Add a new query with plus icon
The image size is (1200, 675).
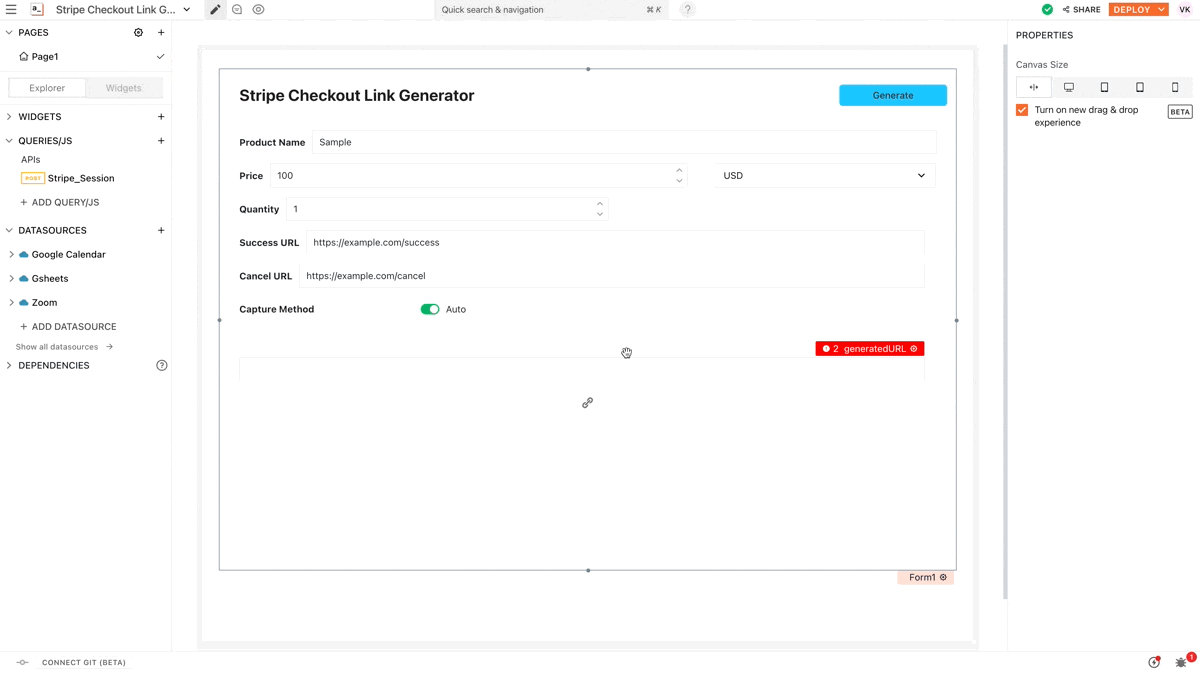161,141
